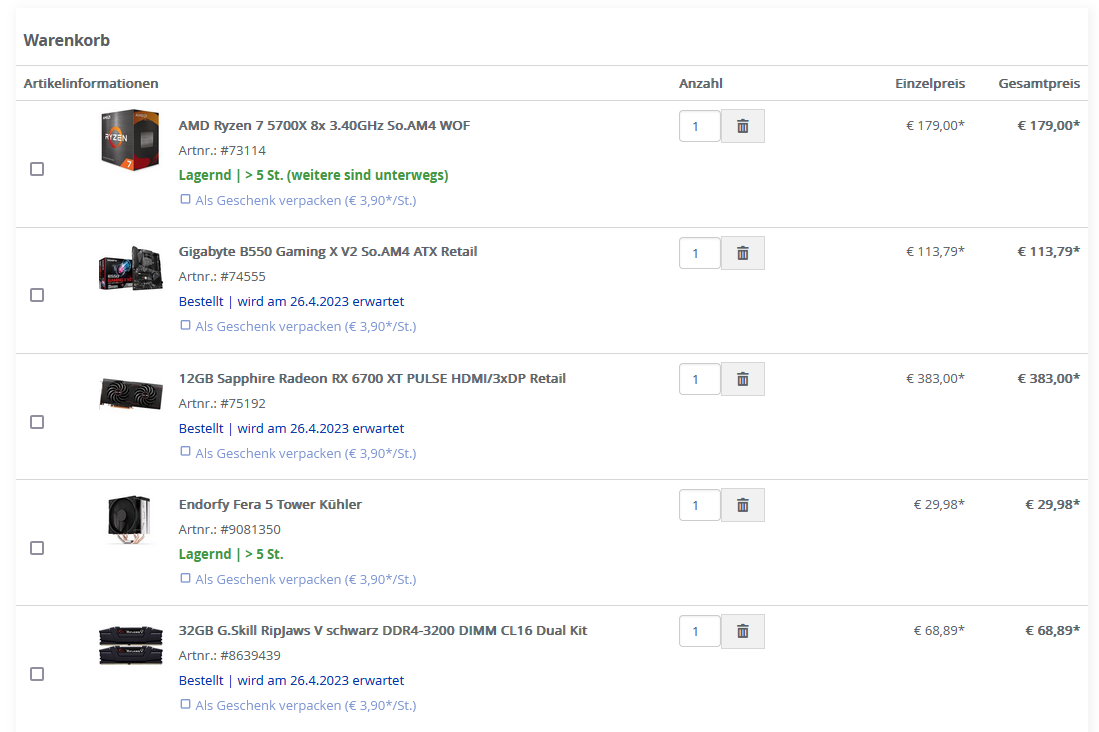1099x732 pixels.
Task: Select the AMD Ryzen 7 5700X row checkbox
Action: [x=37, y=169]
